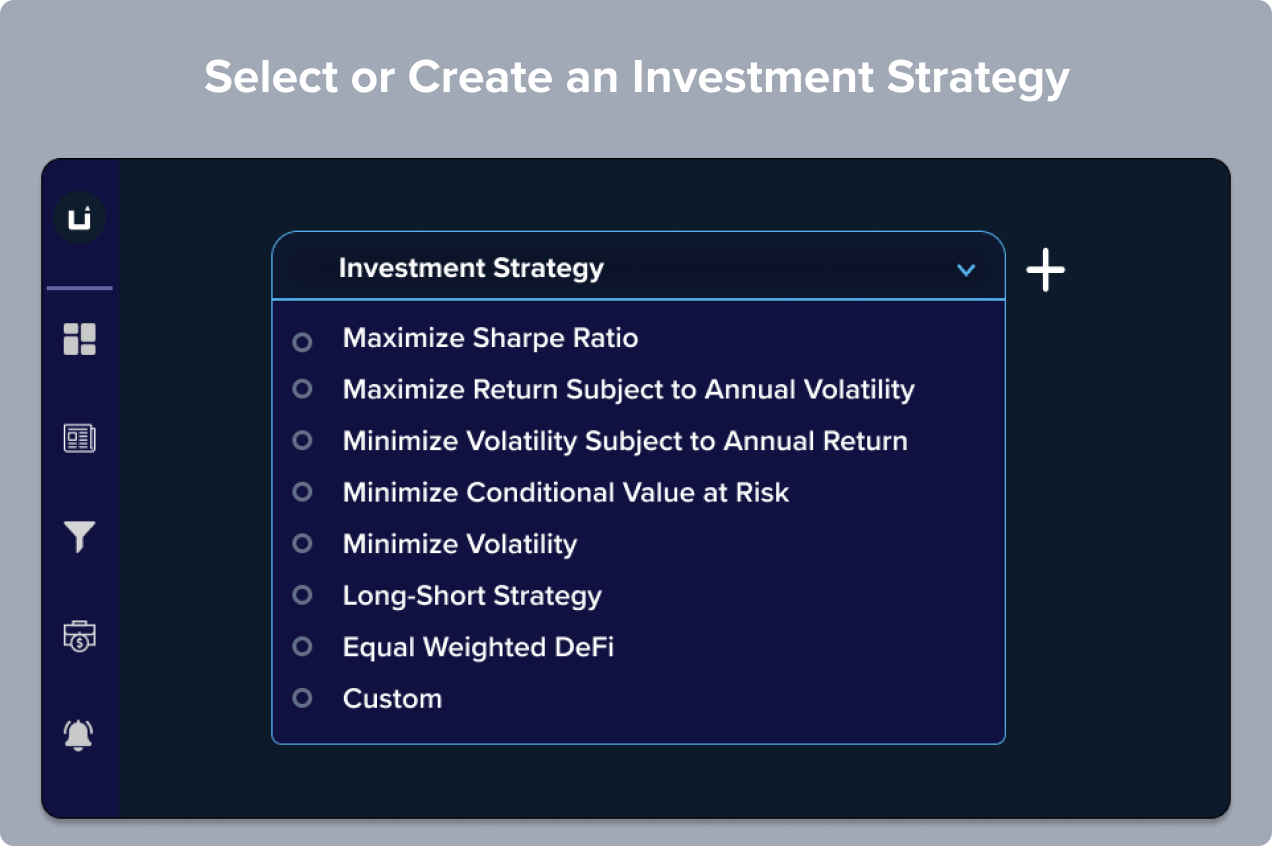Choose Equal Weighted DeFi option
Image resolution: width=1272 pixels, height=846 pixels.
478,647
